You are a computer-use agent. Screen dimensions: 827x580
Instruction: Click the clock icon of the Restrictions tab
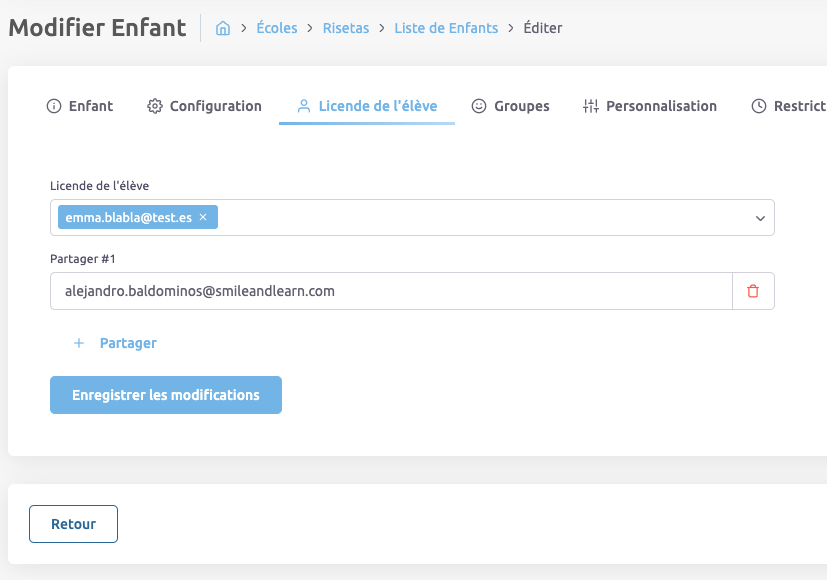point(759,106)
